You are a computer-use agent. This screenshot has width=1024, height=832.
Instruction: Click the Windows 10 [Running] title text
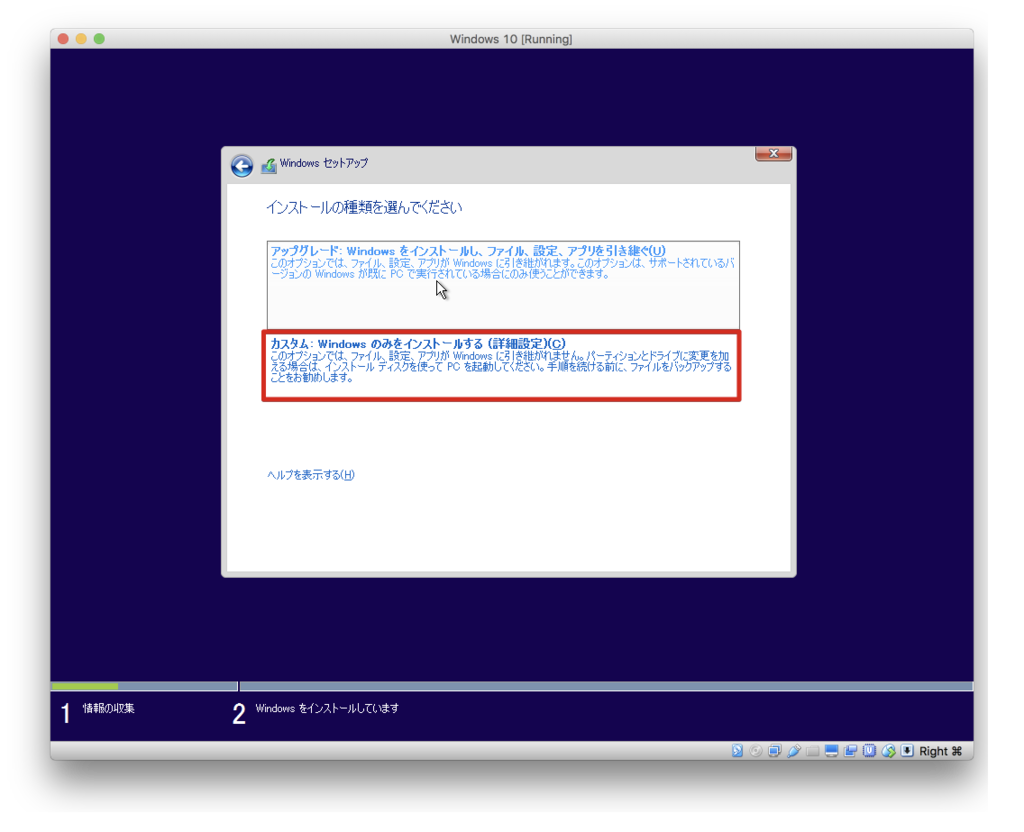pos(511,39)
